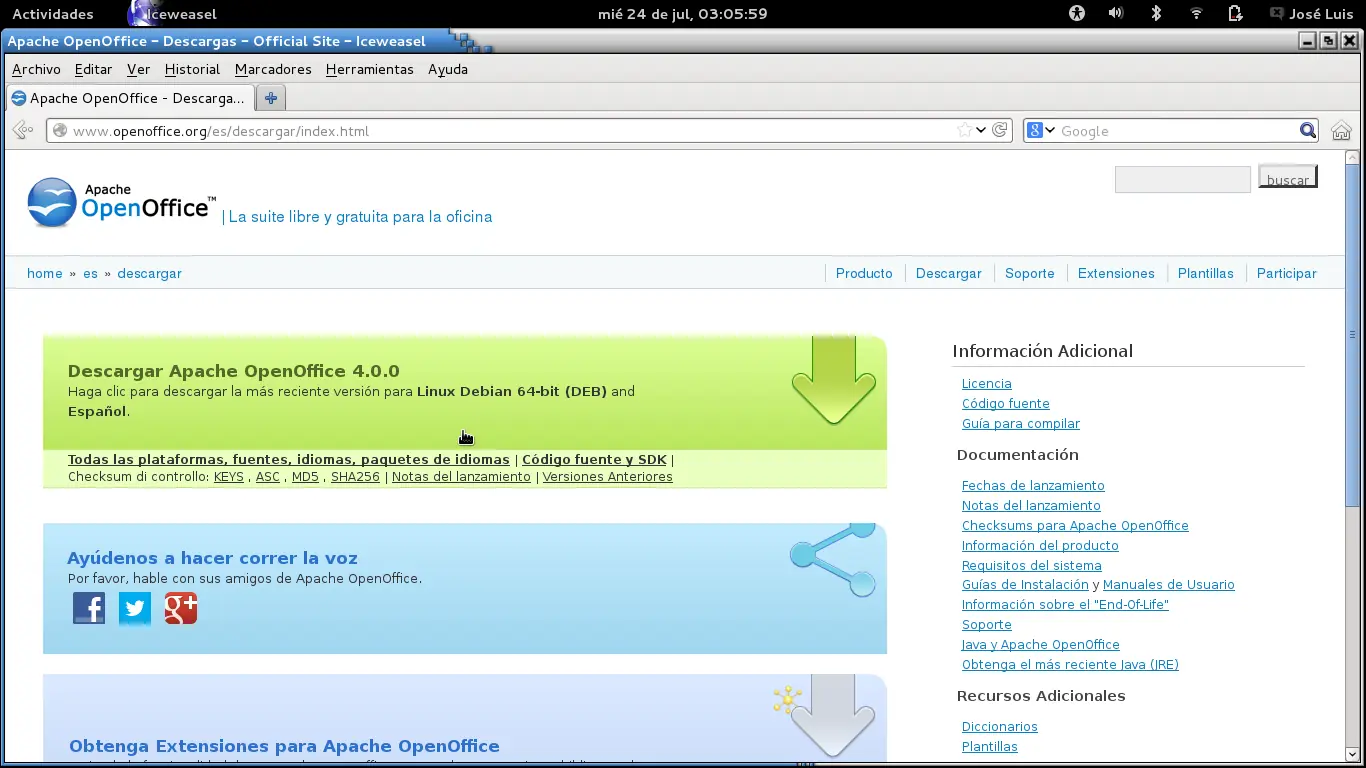Open the accessibility icon in top panel
Screen dimensions: 1366x768
point(1076,14)
